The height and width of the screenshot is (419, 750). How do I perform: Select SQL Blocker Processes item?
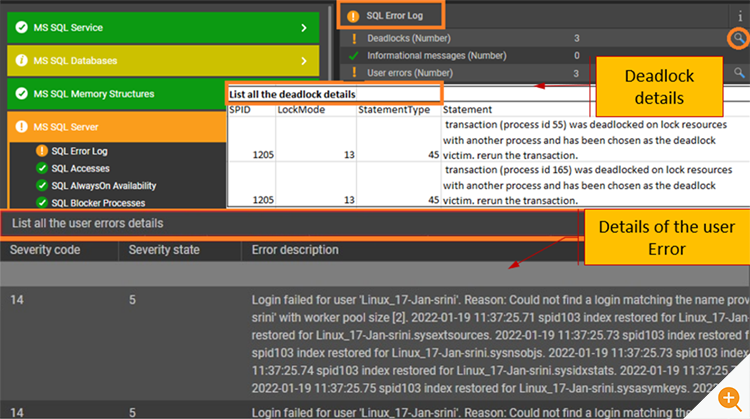pyautogui.click(x=98, y=203)
